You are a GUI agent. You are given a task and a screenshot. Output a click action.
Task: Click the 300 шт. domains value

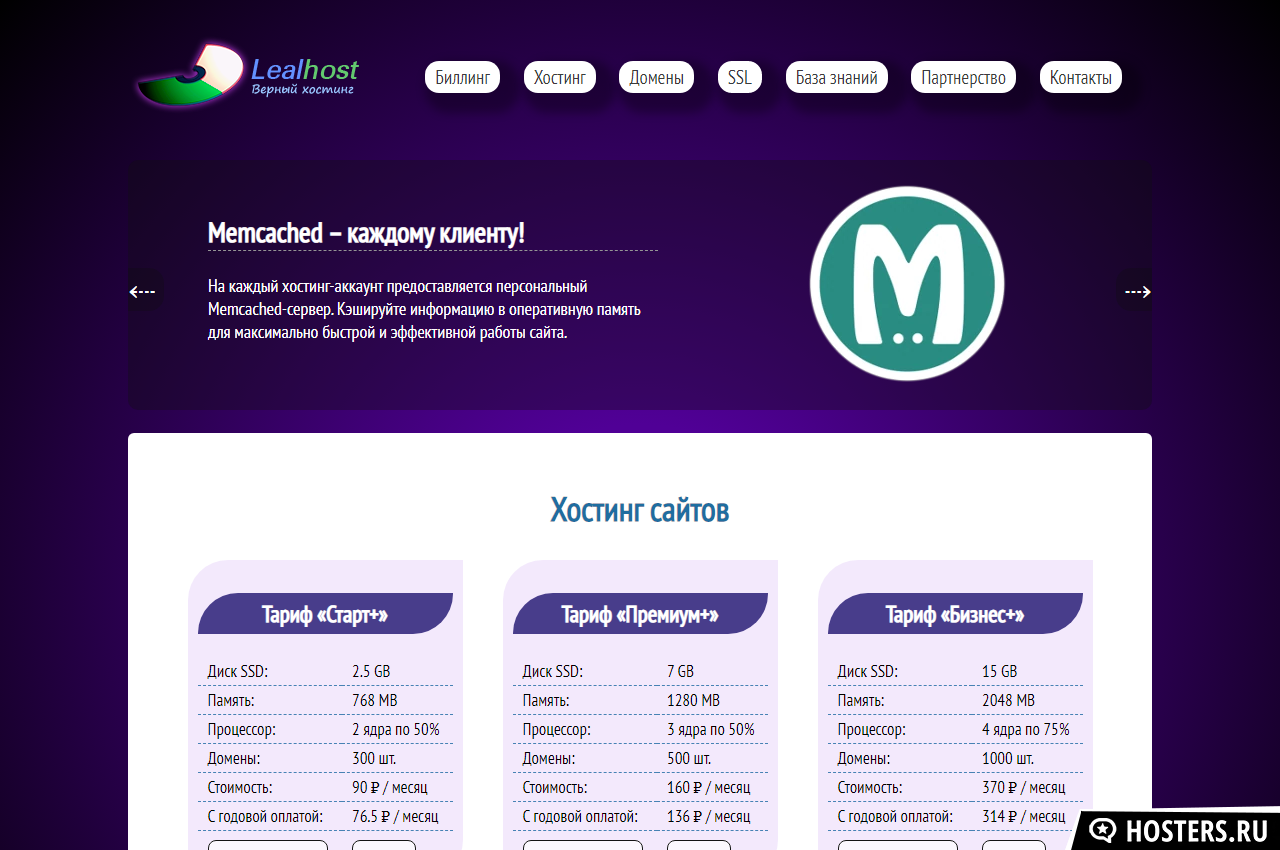point(374,758)
